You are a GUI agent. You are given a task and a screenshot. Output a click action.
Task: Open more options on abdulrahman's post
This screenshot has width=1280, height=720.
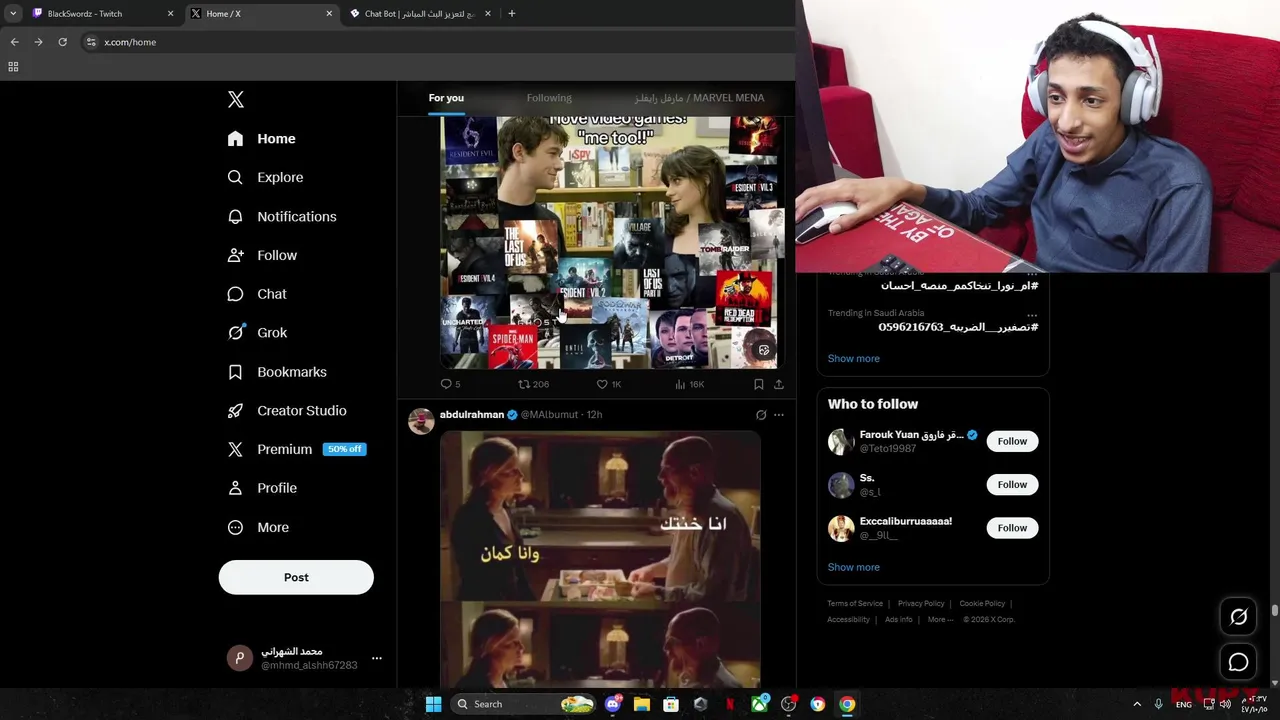tap(779, 415)
